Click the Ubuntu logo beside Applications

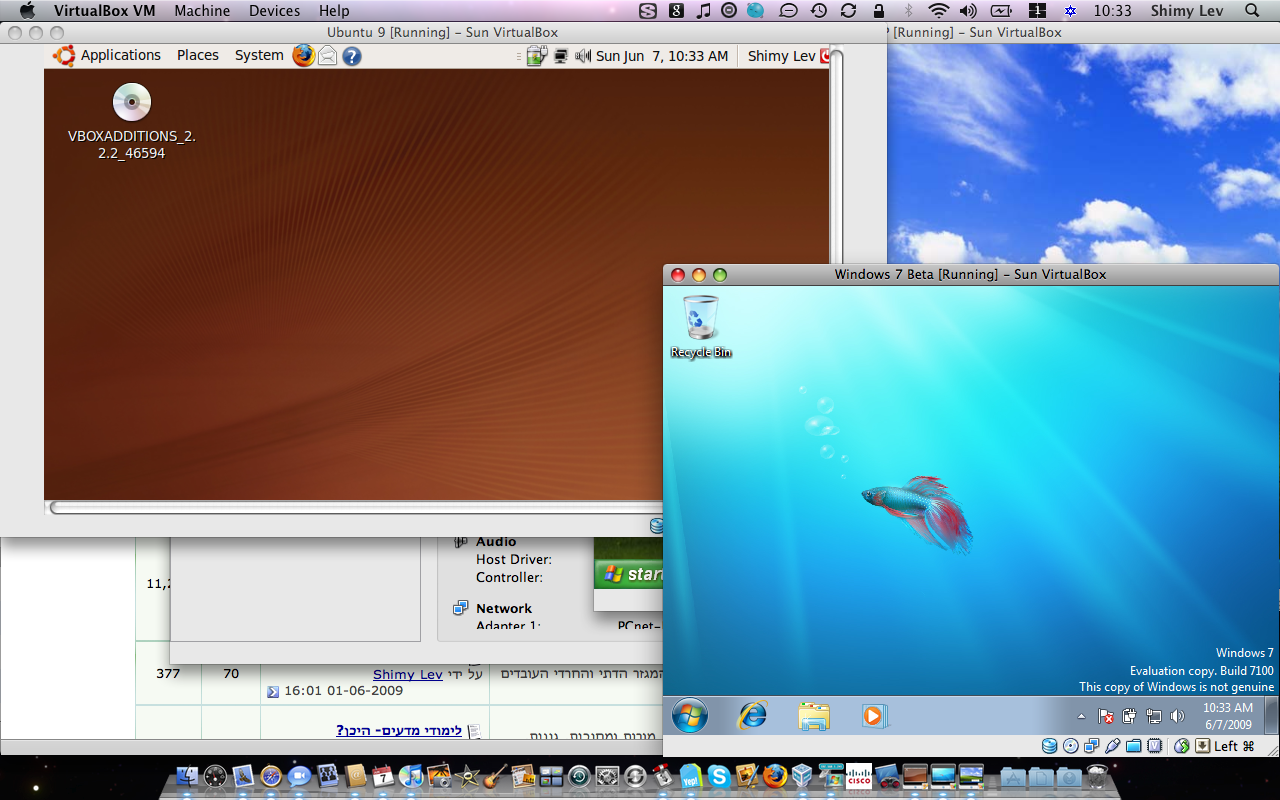tap(64, 56)
